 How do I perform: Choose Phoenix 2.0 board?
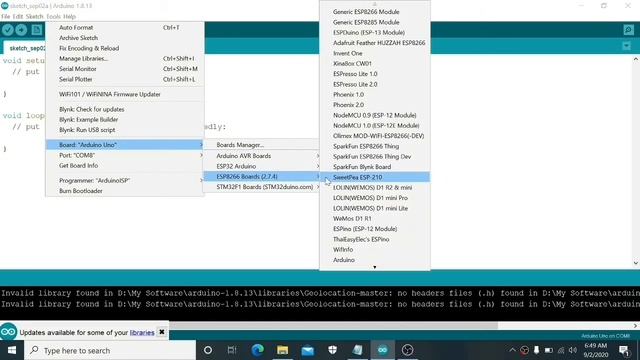(375, 105)
